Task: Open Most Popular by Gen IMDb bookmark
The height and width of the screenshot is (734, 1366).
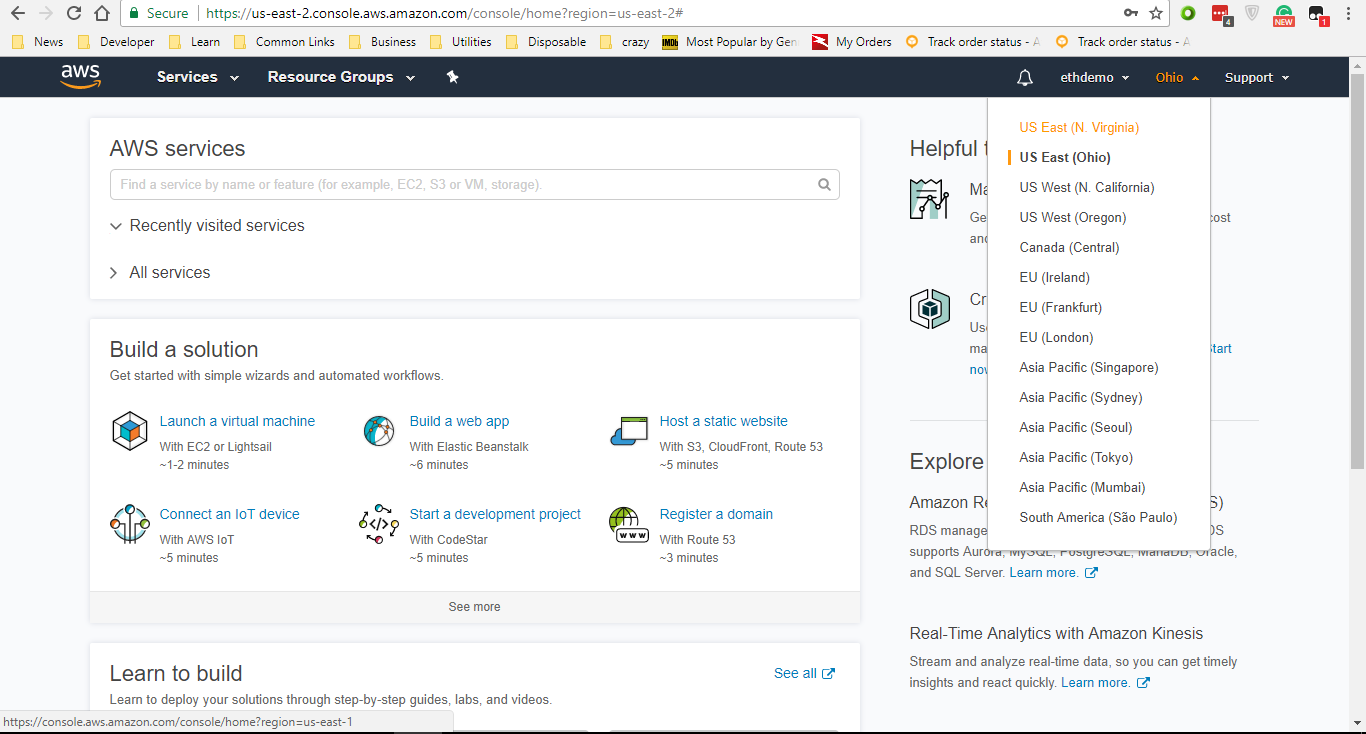Action: (x=730, y=42)
